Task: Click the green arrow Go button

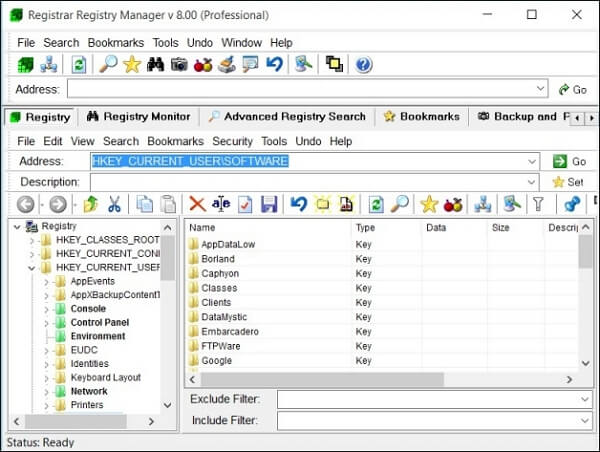Action: click(x=569, y=162)
